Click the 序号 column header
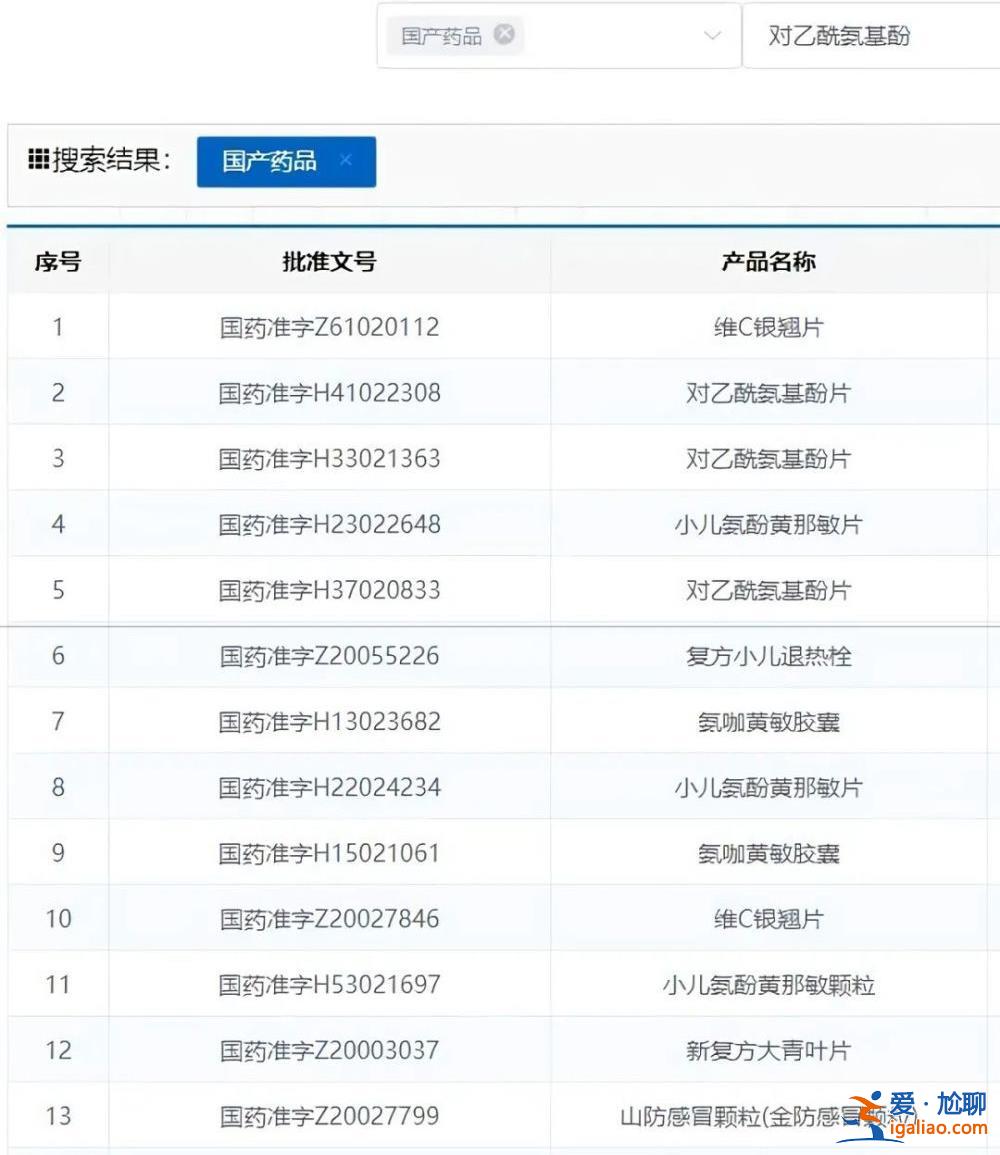1000x1155 pixels. pyautogui.click(x=58, y=262)
